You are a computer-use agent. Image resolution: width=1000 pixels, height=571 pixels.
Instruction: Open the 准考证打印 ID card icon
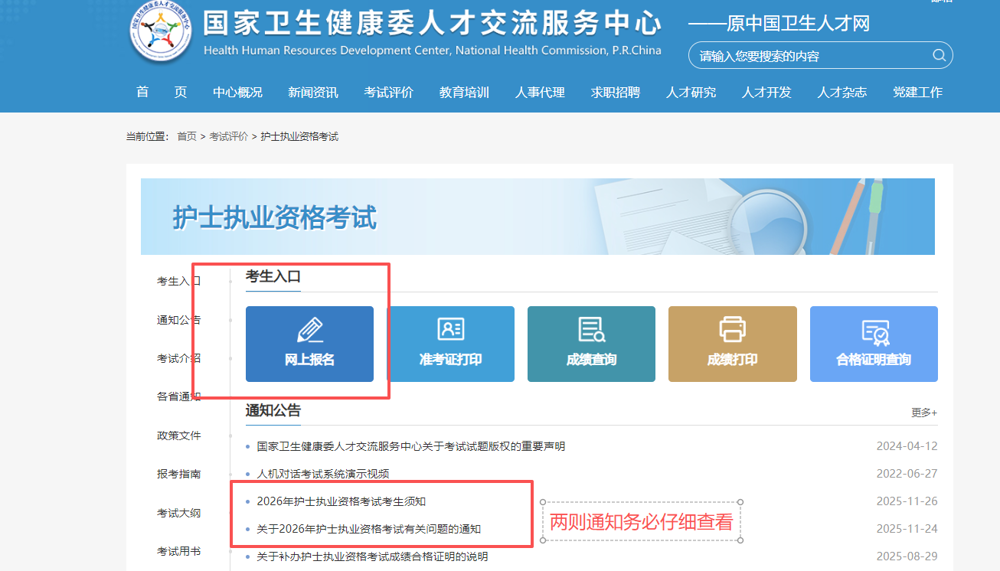(450, 329)
